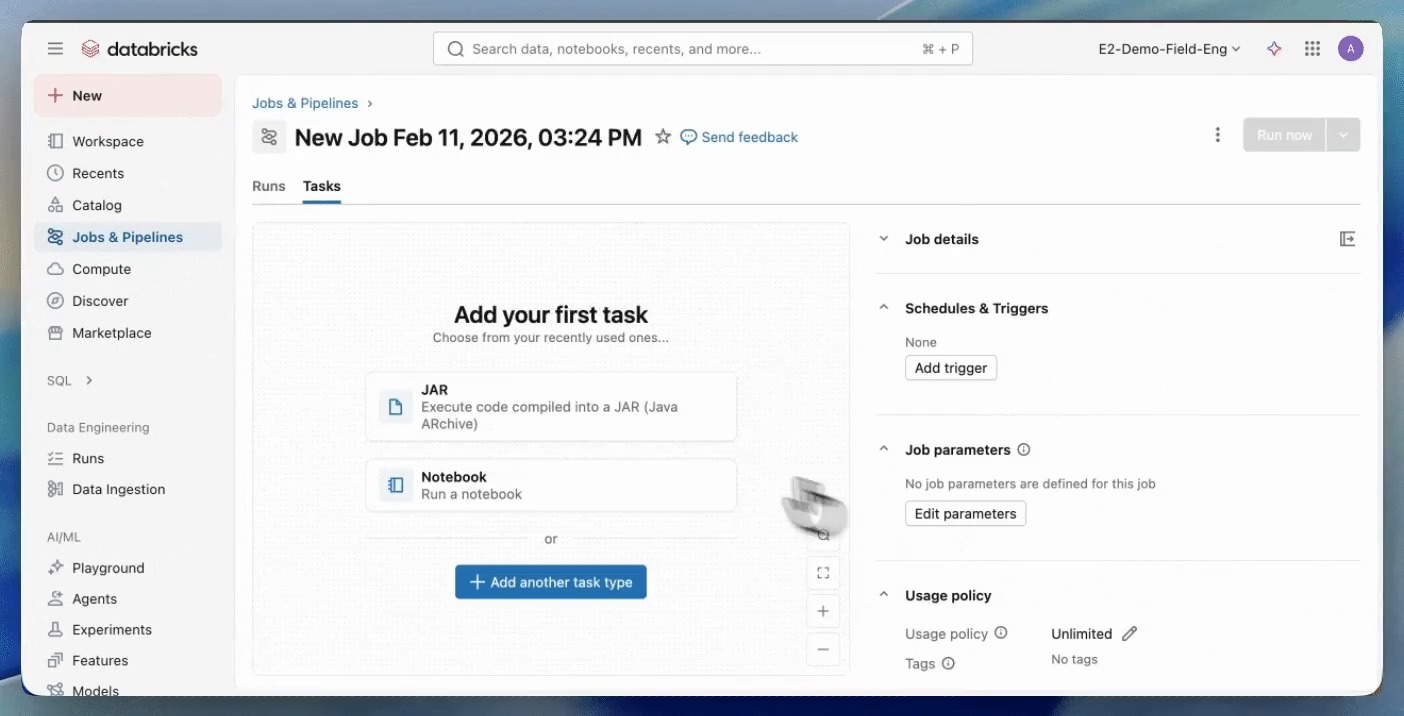Edit the Unlimited usage policy pencil
Image resolution: width=1404 pixels, height=716 pixels.
click(1129, 634)
